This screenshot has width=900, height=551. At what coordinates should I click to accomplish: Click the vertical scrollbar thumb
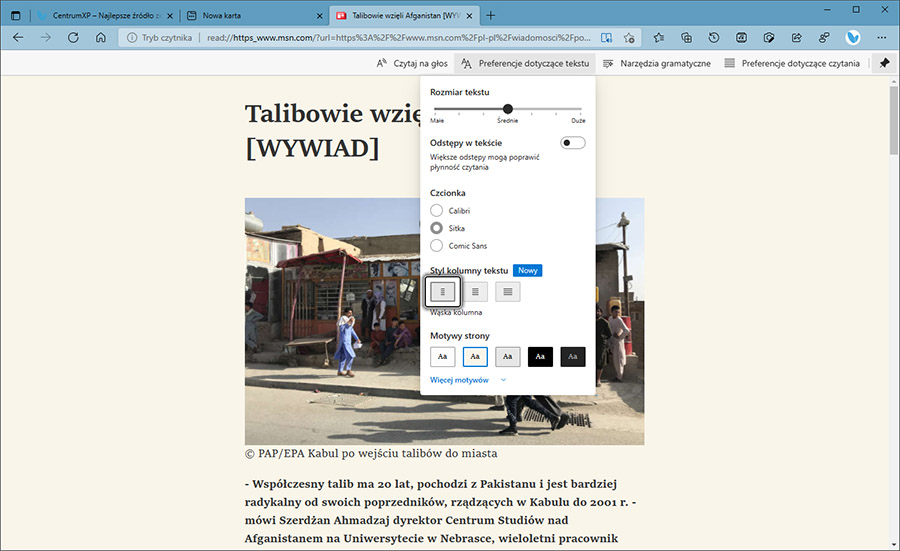point(894,121)
